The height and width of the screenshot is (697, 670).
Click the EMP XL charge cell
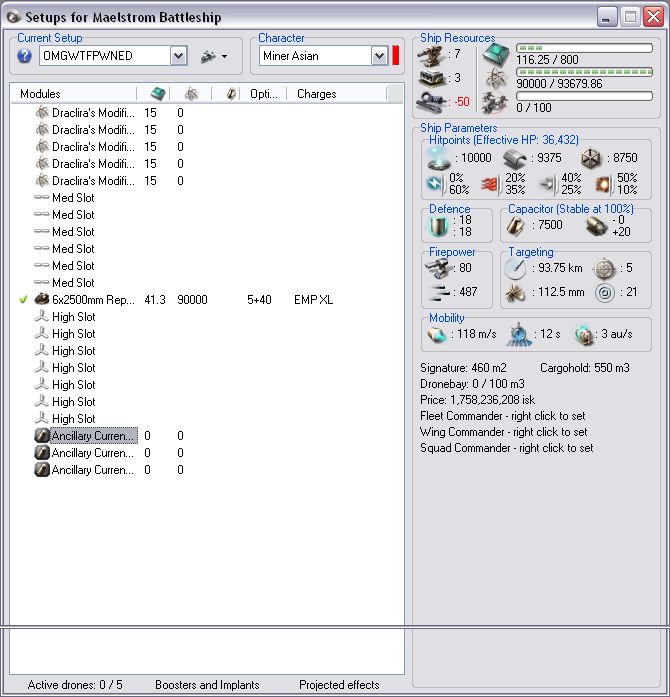click(313, 300)
